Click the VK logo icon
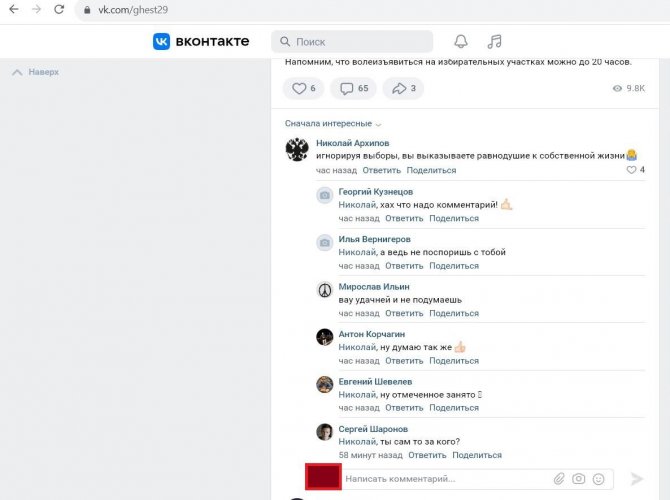Viewport: 670px width, 500px height. [161, 41]
